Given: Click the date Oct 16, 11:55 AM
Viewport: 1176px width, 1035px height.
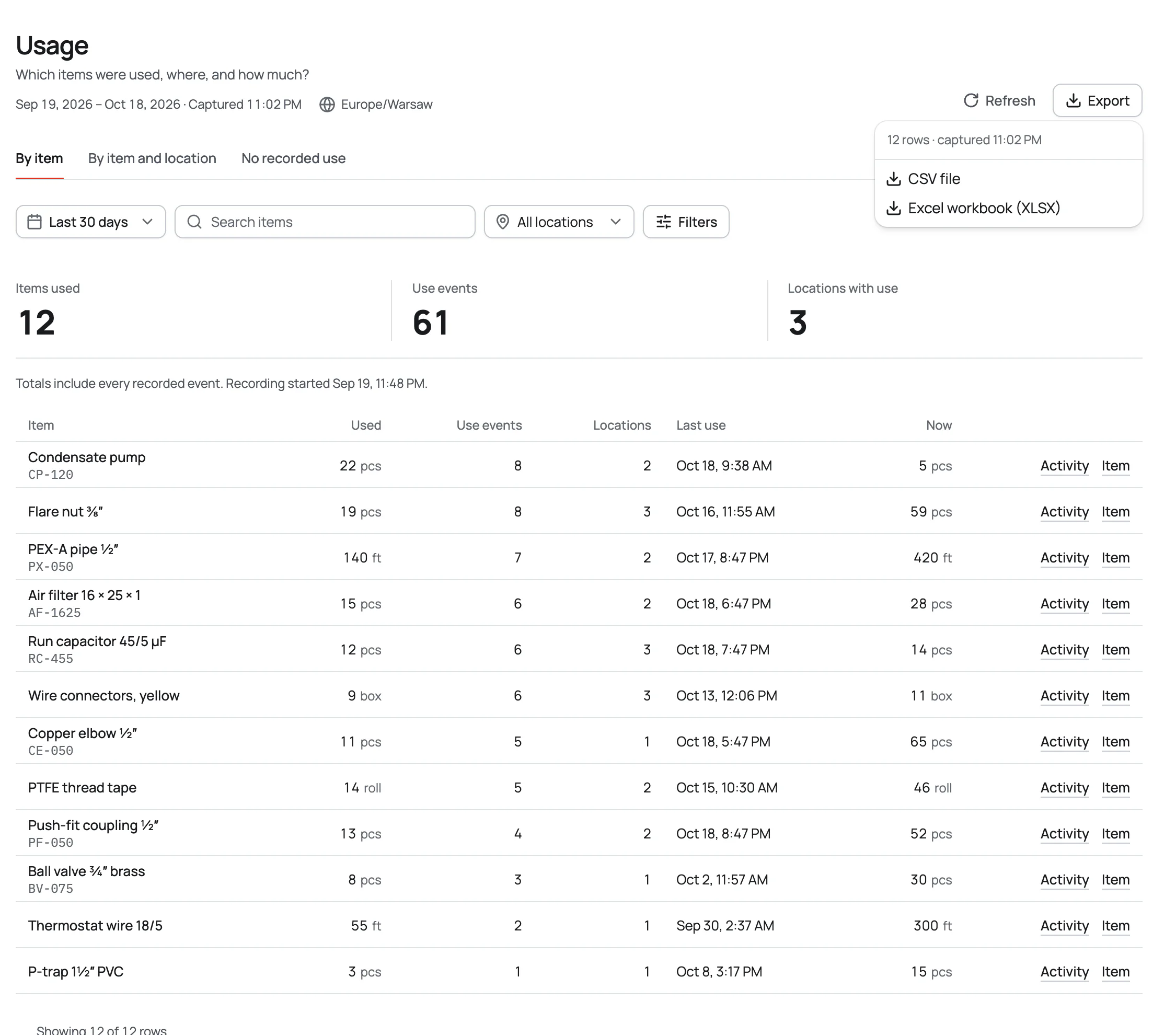Looking at the screenshot, I should pyautogui.click(x=725, y=512).
